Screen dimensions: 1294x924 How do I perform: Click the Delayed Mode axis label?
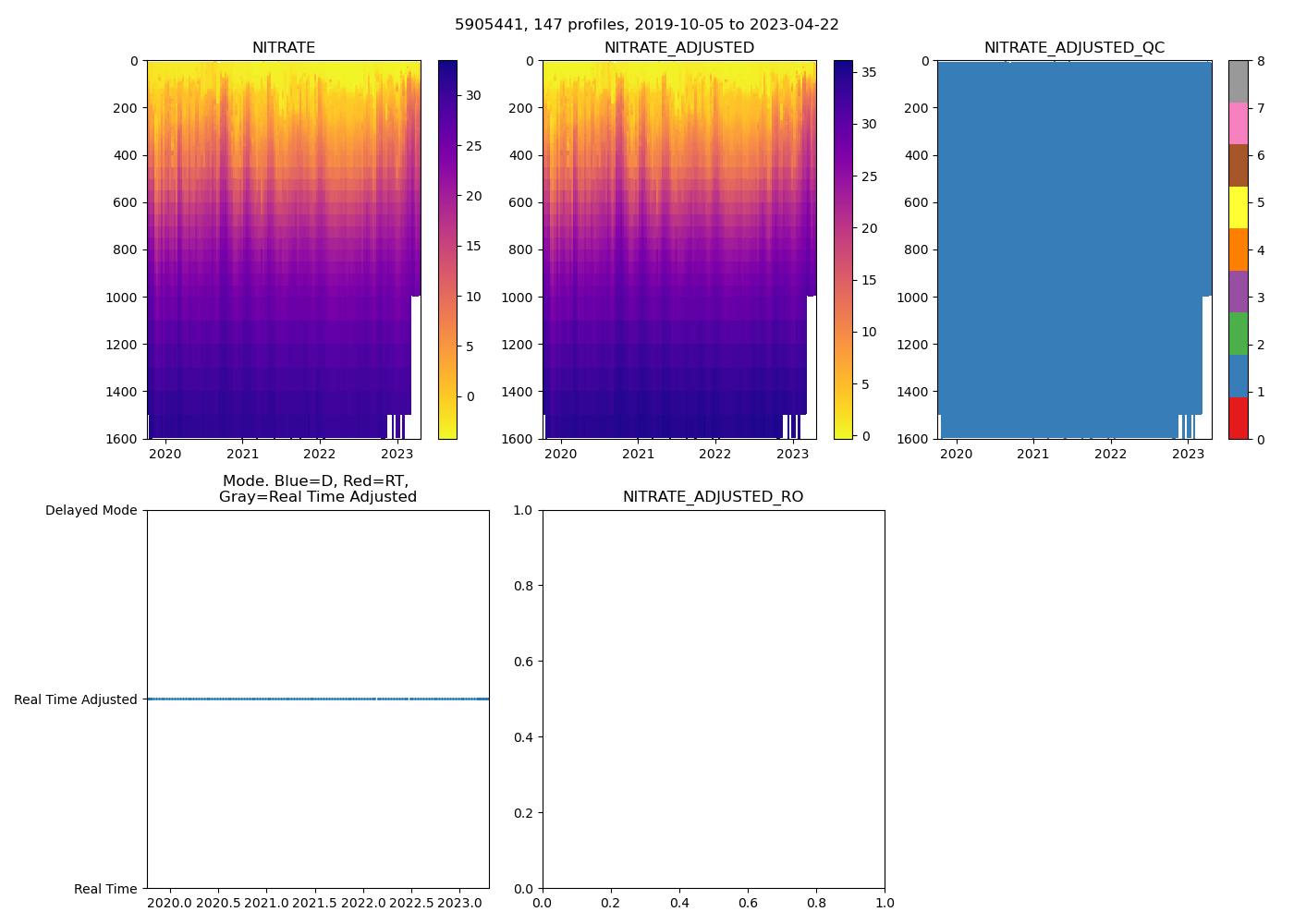pos(91,510)
